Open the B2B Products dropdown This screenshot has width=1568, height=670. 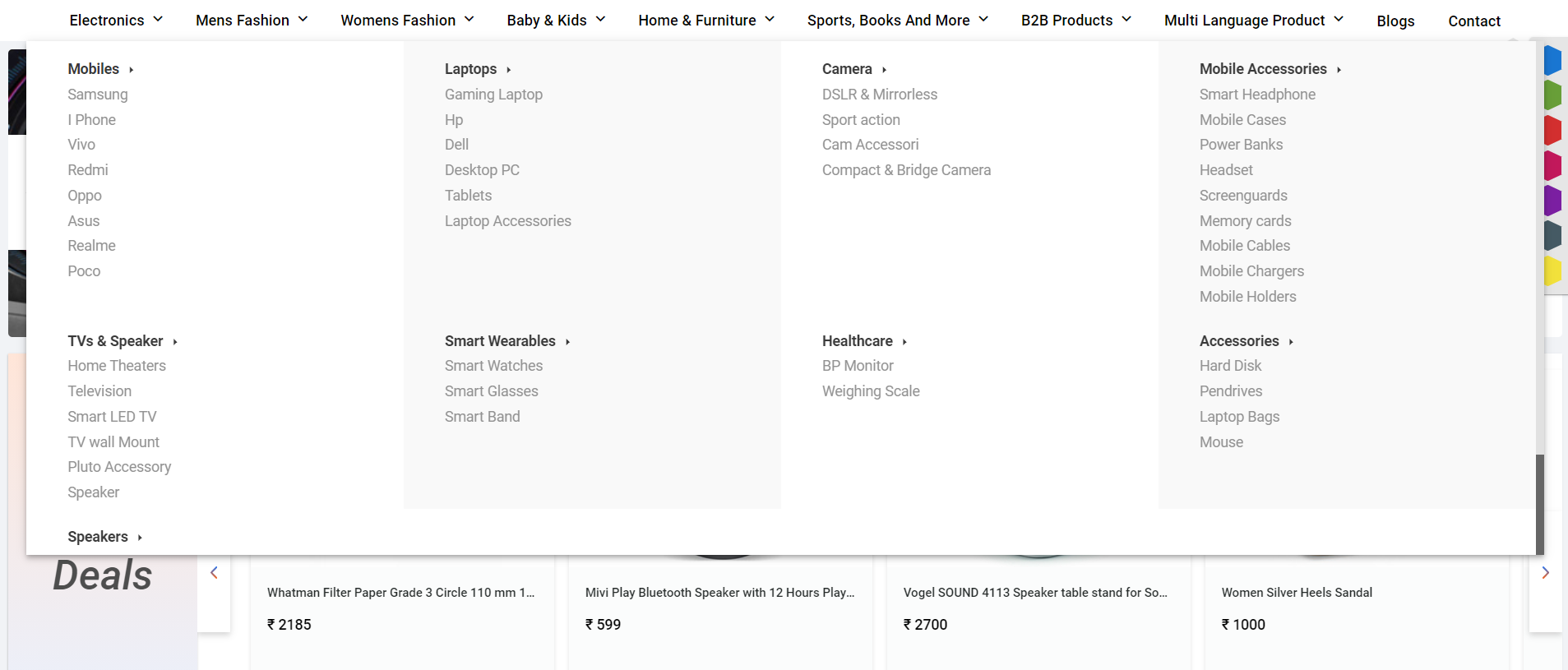(1076, 20)
